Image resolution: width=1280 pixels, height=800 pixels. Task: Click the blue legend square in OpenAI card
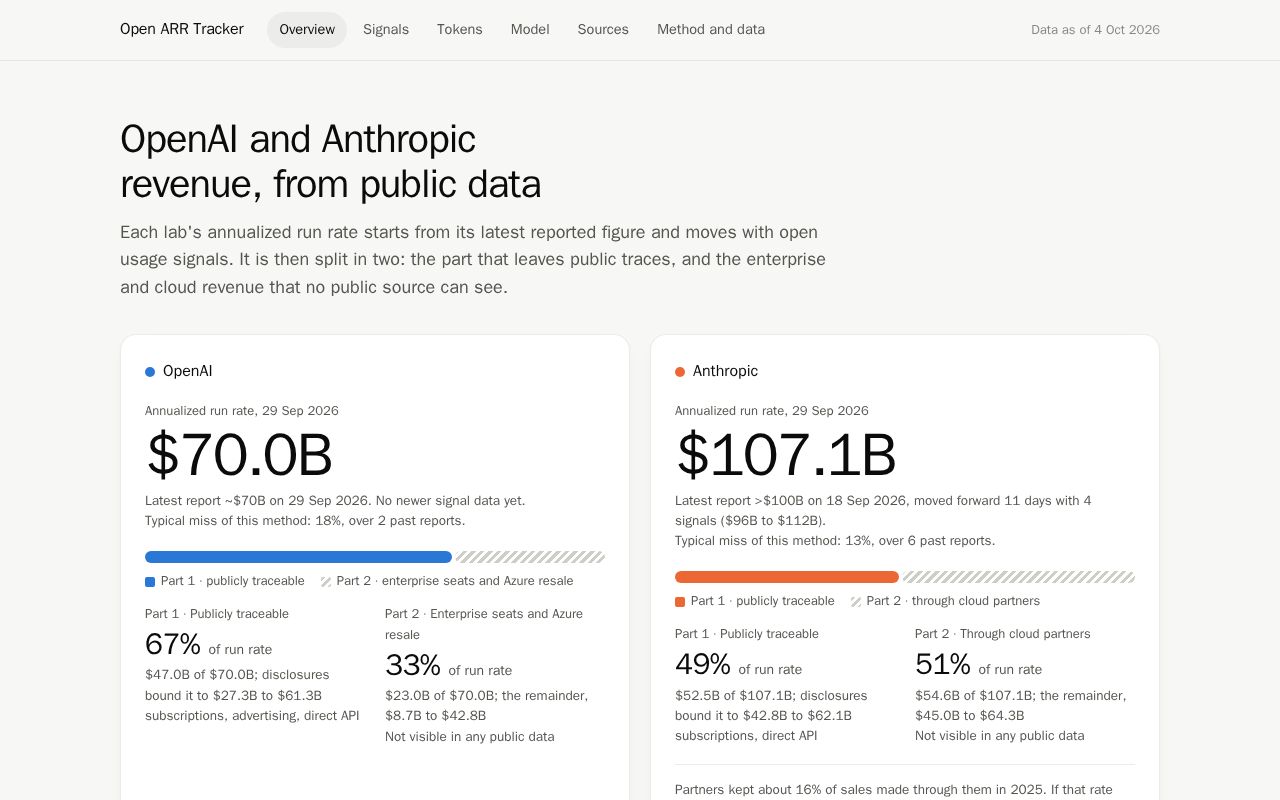pos(150,582)
